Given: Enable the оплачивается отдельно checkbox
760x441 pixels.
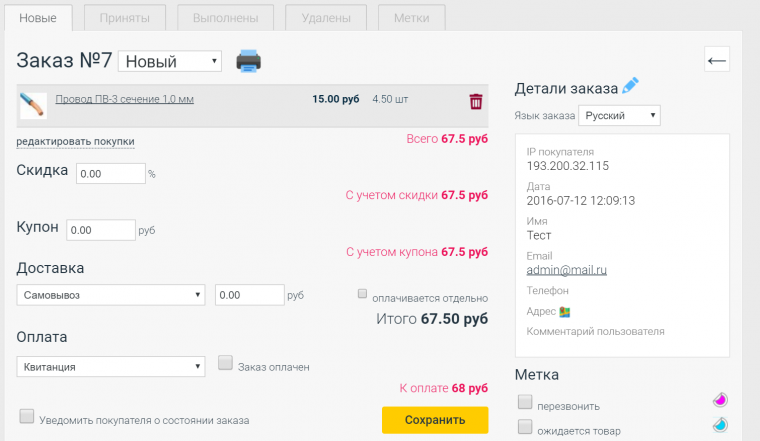Looking at the screenshot, I should 363,295.
